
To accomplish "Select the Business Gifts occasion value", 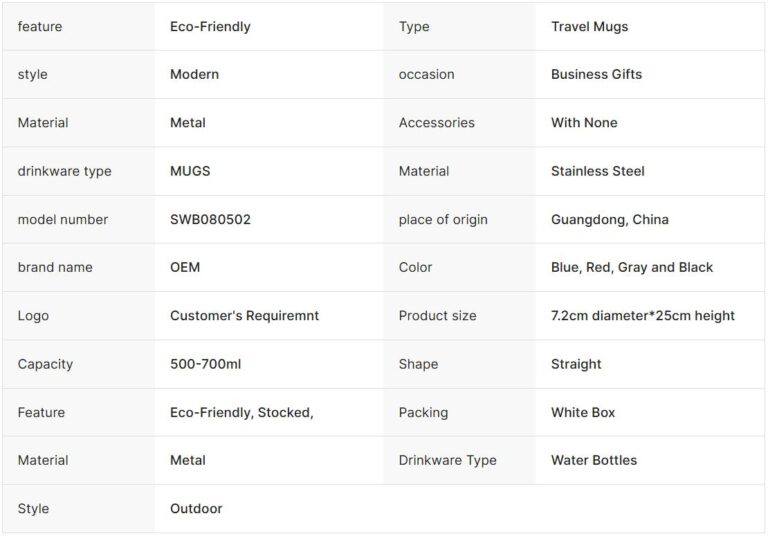I will 596,75.
